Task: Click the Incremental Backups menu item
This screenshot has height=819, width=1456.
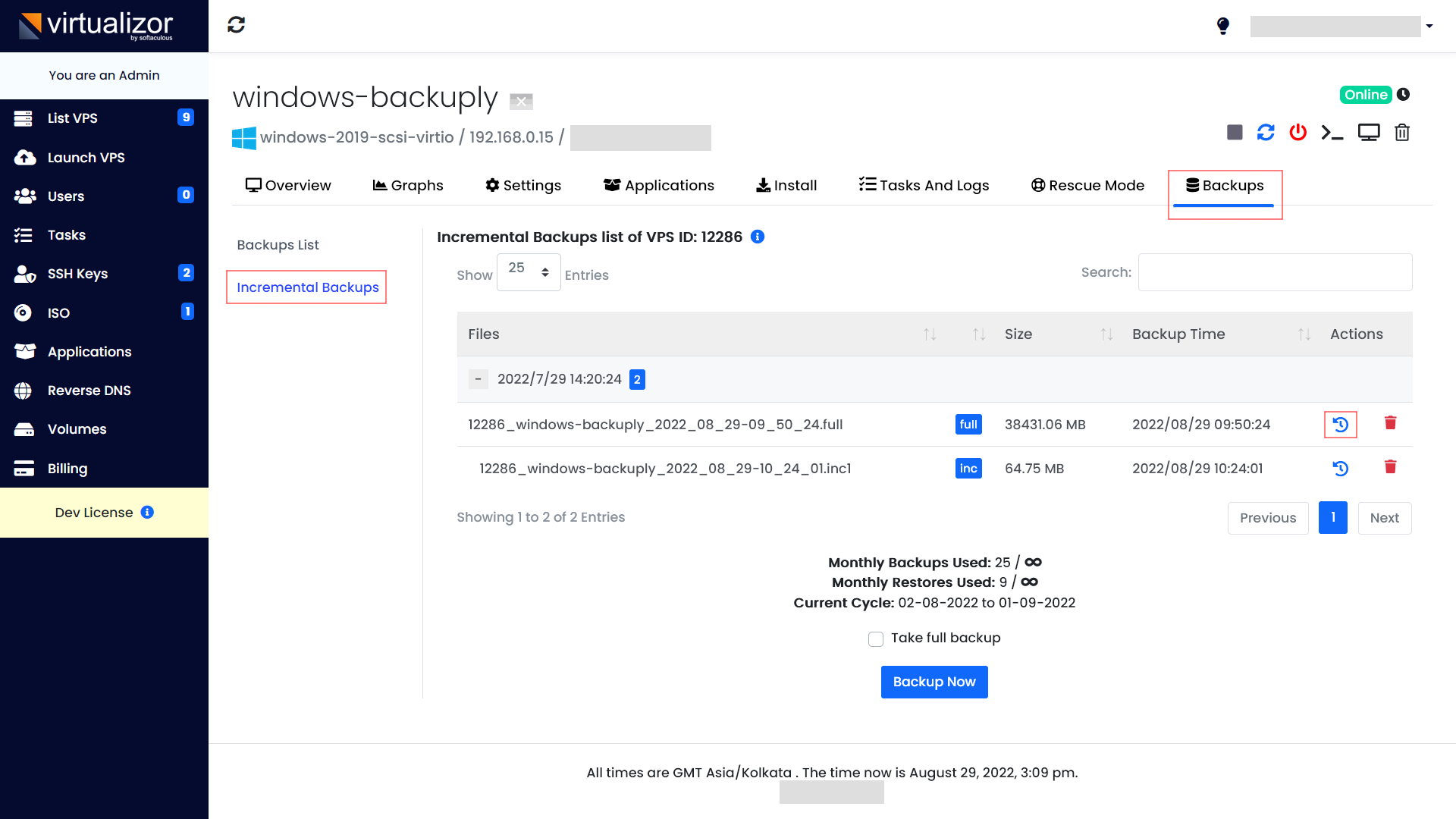Action: (x=306, y=287)
